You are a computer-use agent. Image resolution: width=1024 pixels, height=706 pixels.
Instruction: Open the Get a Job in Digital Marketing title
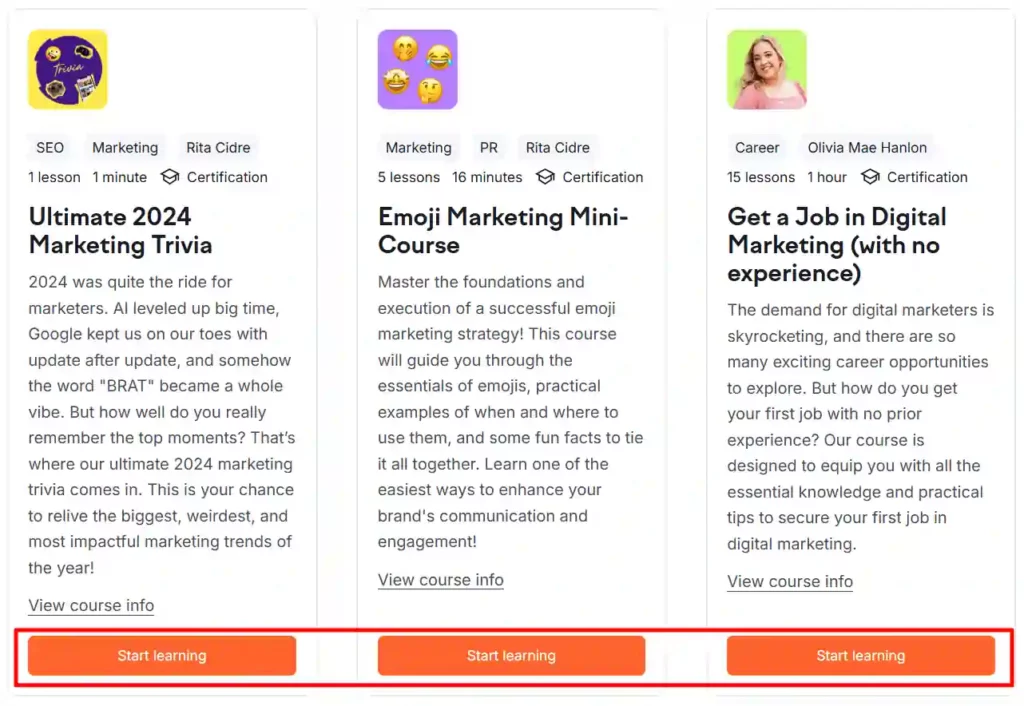[x=836, y=244]
